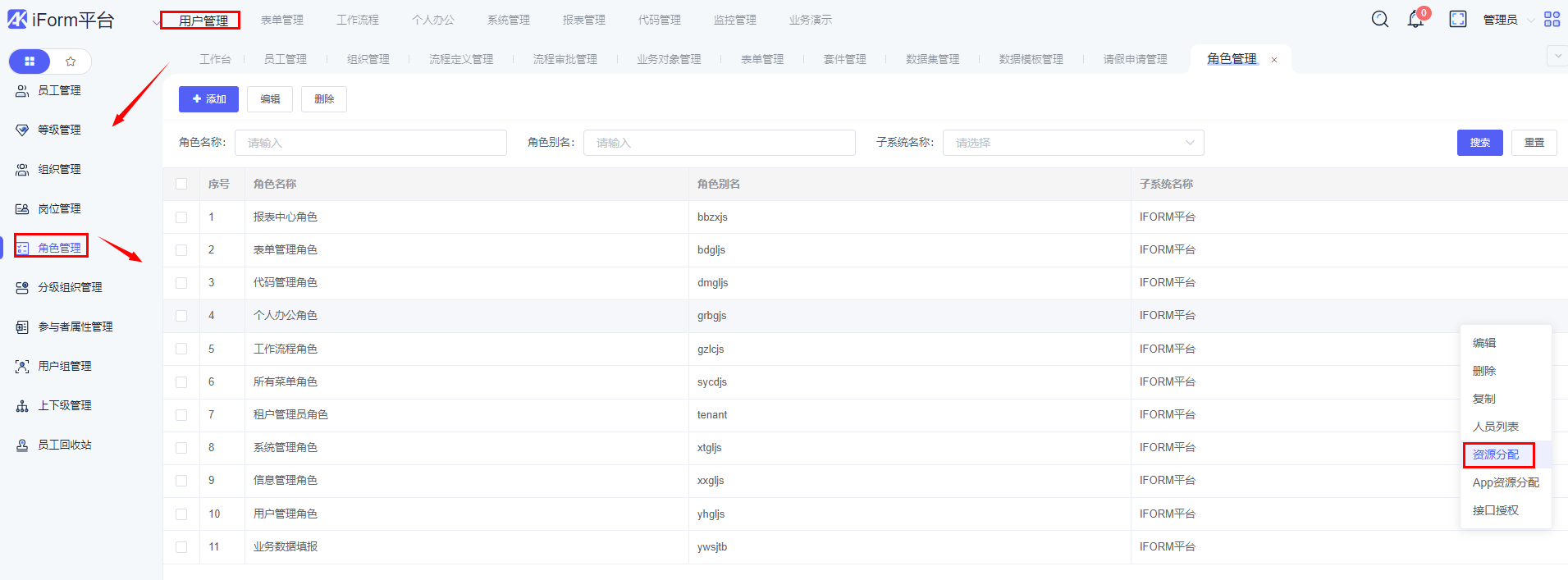Close the 角色管理 tab
Image resolution: width=1568 pixels, height=580 pixels.
point(1274,60)
